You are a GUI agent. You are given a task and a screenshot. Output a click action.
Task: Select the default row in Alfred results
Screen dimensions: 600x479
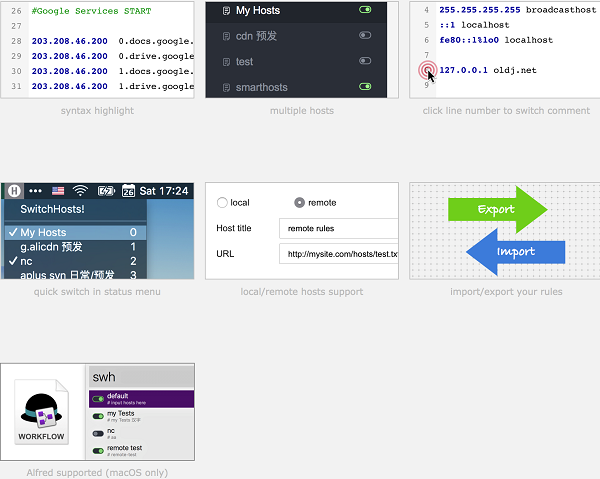click(142, 399)
